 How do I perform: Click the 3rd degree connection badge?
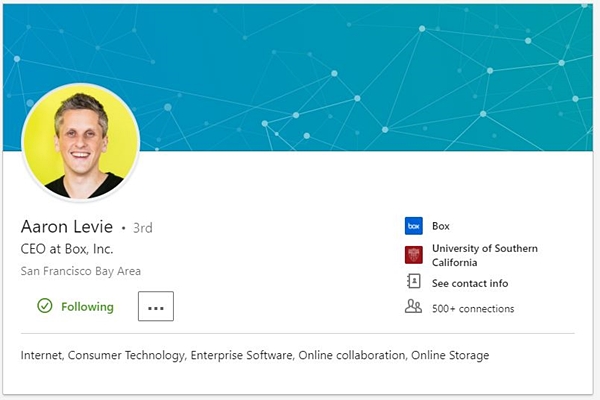143,228
